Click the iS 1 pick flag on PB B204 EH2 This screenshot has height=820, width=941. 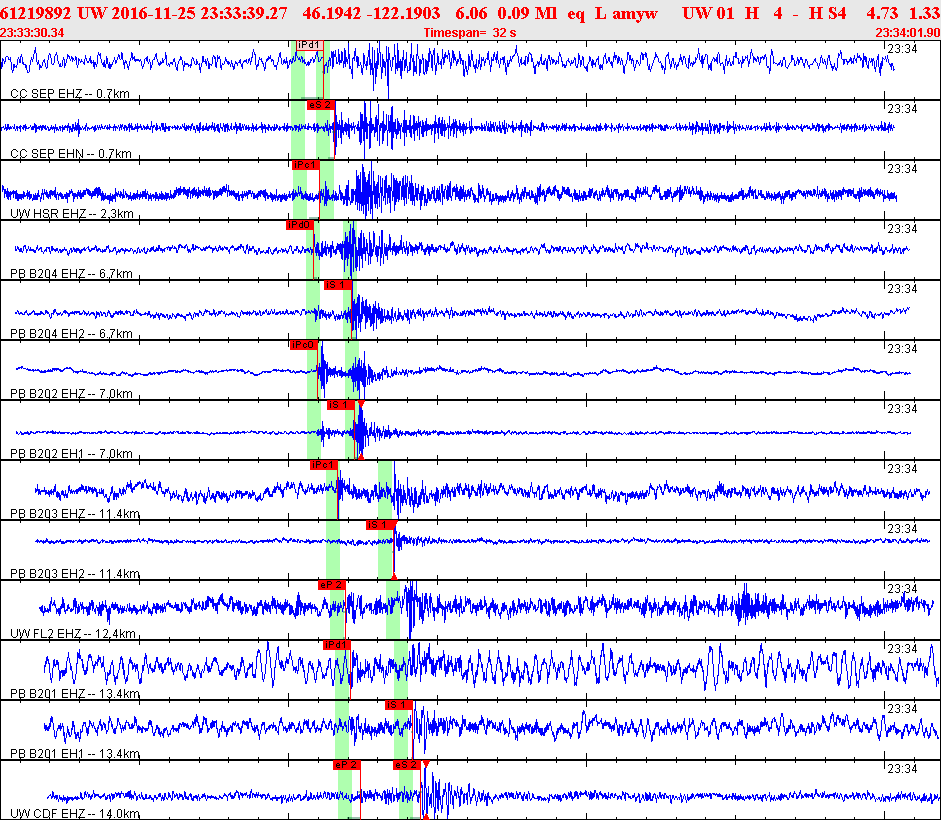point(338,285)
